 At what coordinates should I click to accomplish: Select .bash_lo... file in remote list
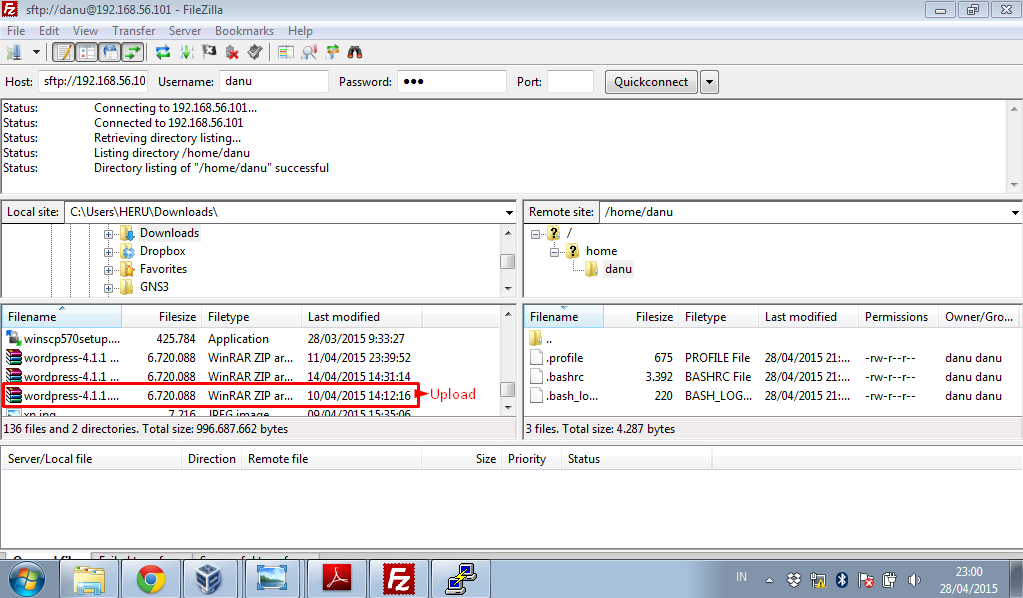point(773,396)
